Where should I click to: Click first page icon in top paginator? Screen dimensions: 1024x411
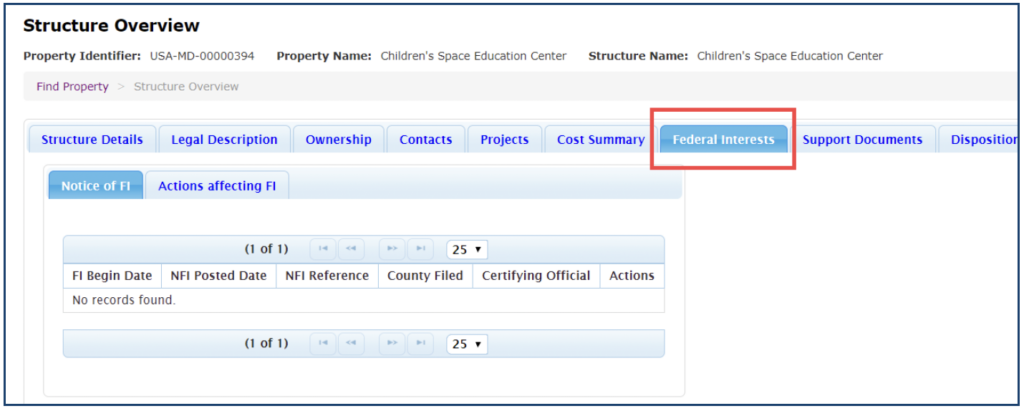[323, 249]
